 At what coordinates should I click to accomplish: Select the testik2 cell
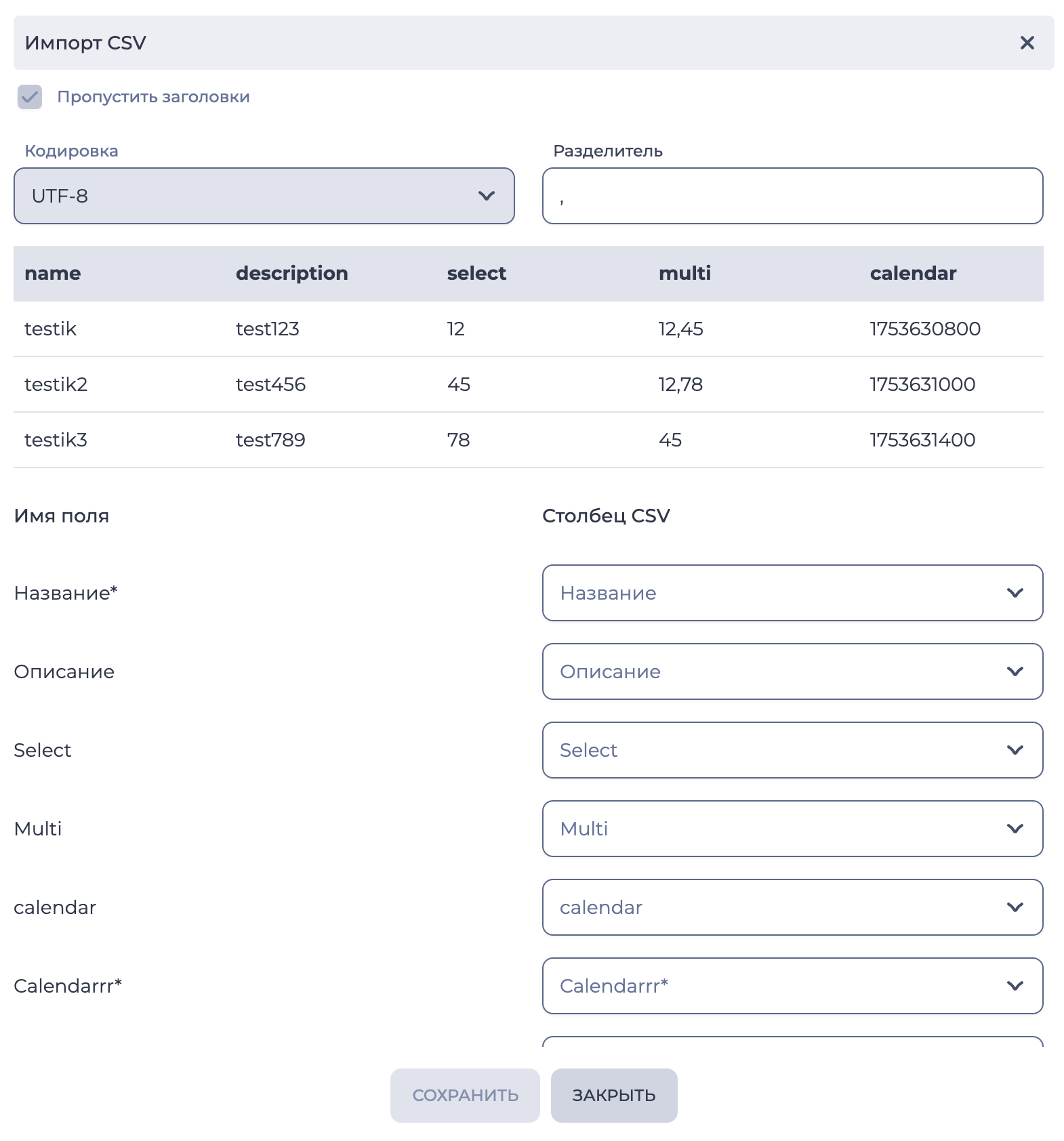click(56, 384)
